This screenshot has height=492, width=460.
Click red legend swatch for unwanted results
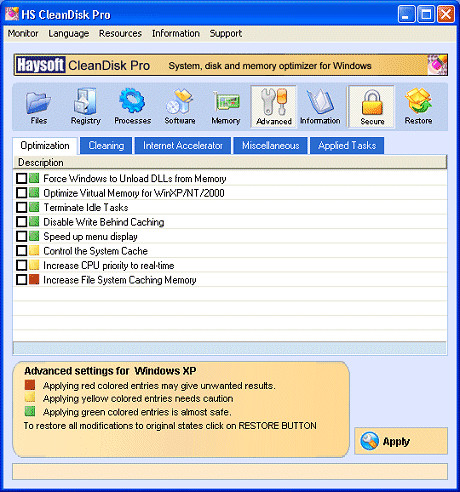pyautogui.click(x=30, y=385)
